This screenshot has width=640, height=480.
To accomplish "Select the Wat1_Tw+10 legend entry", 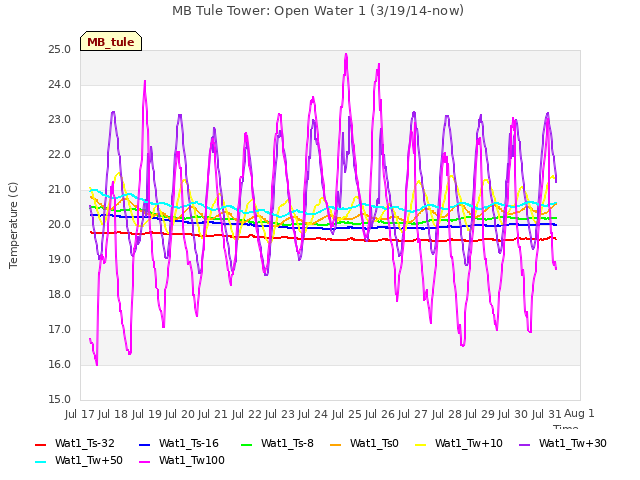I will (459, 443).
